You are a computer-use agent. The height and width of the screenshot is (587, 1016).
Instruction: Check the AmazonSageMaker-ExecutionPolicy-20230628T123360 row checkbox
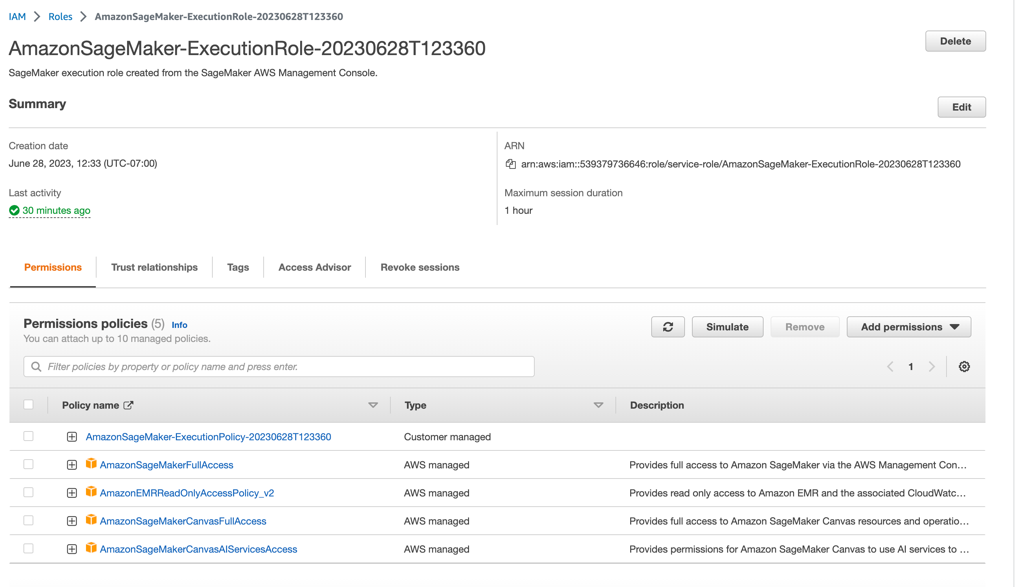point(29,436)
